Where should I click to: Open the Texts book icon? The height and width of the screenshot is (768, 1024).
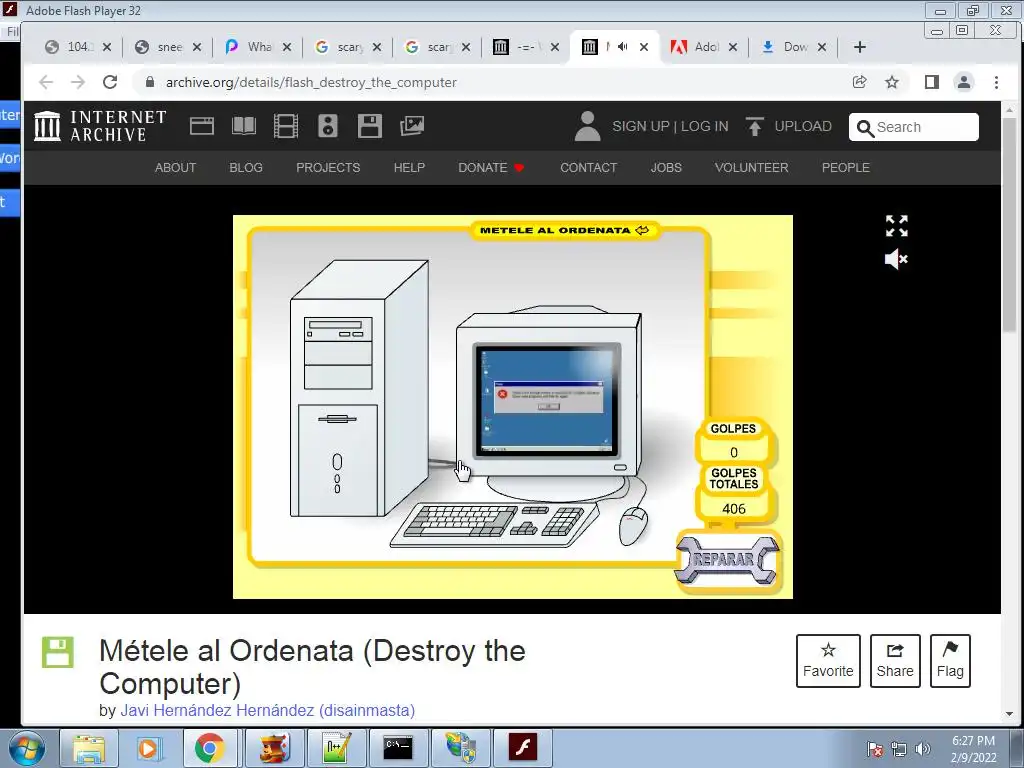pyautogui.click(x=244, y=125)
